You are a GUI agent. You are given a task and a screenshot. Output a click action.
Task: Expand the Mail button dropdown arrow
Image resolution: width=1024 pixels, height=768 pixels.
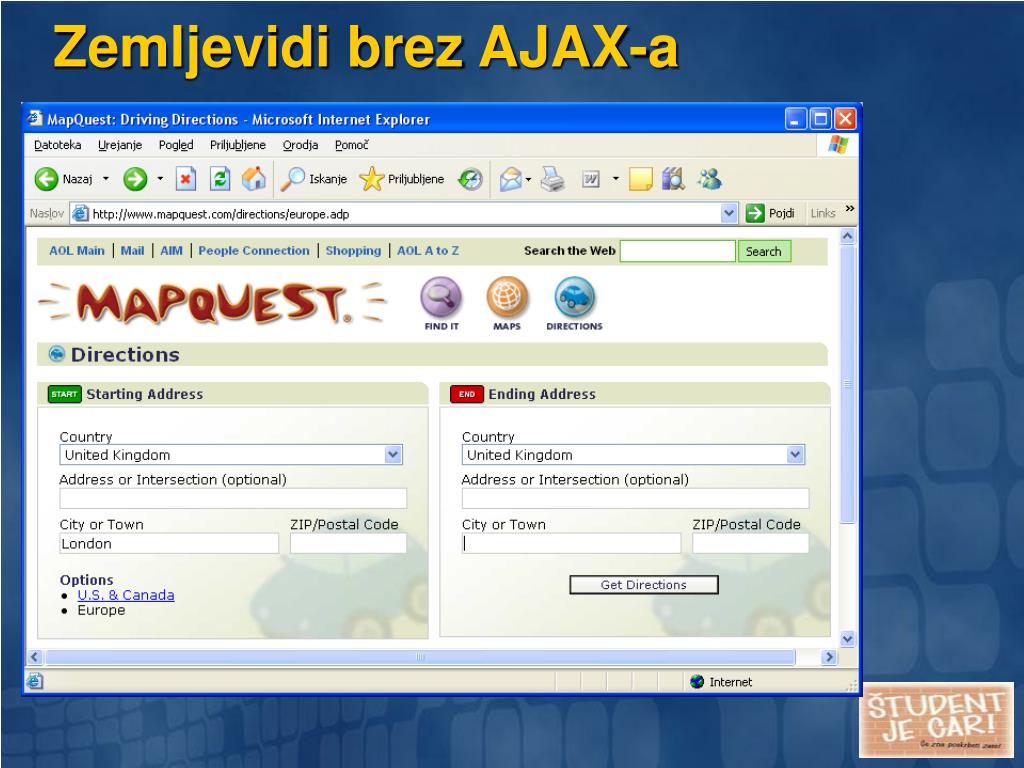pyautogui.click(x=528, y=179)
